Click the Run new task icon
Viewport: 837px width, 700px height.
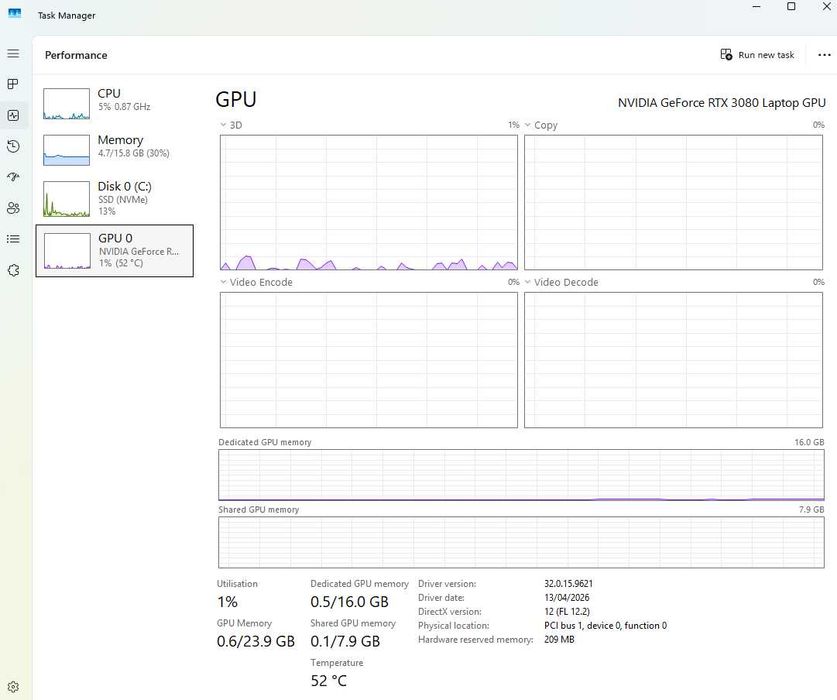click(x=726, y=54)
